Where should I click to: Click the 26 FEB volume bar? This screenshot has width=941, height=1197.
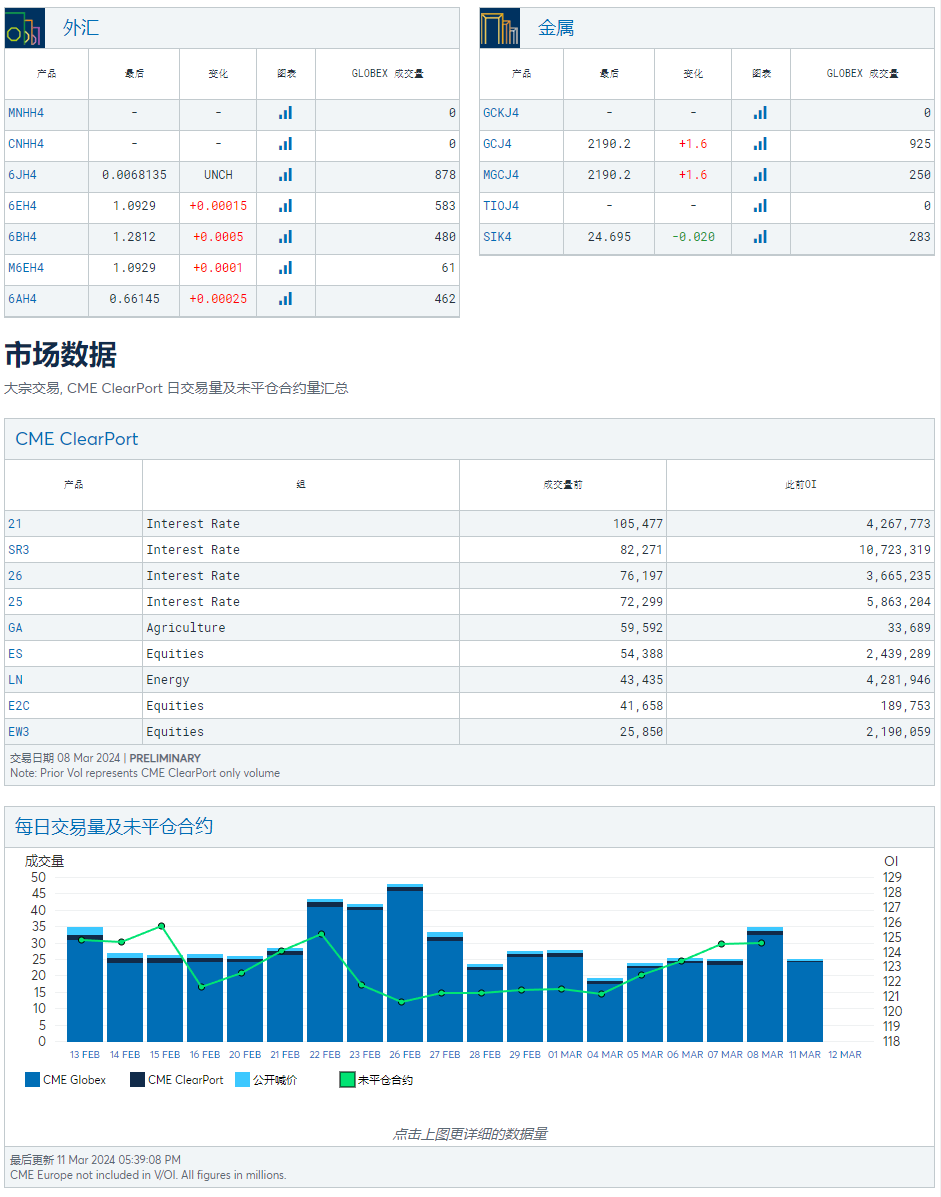point(404,963)
